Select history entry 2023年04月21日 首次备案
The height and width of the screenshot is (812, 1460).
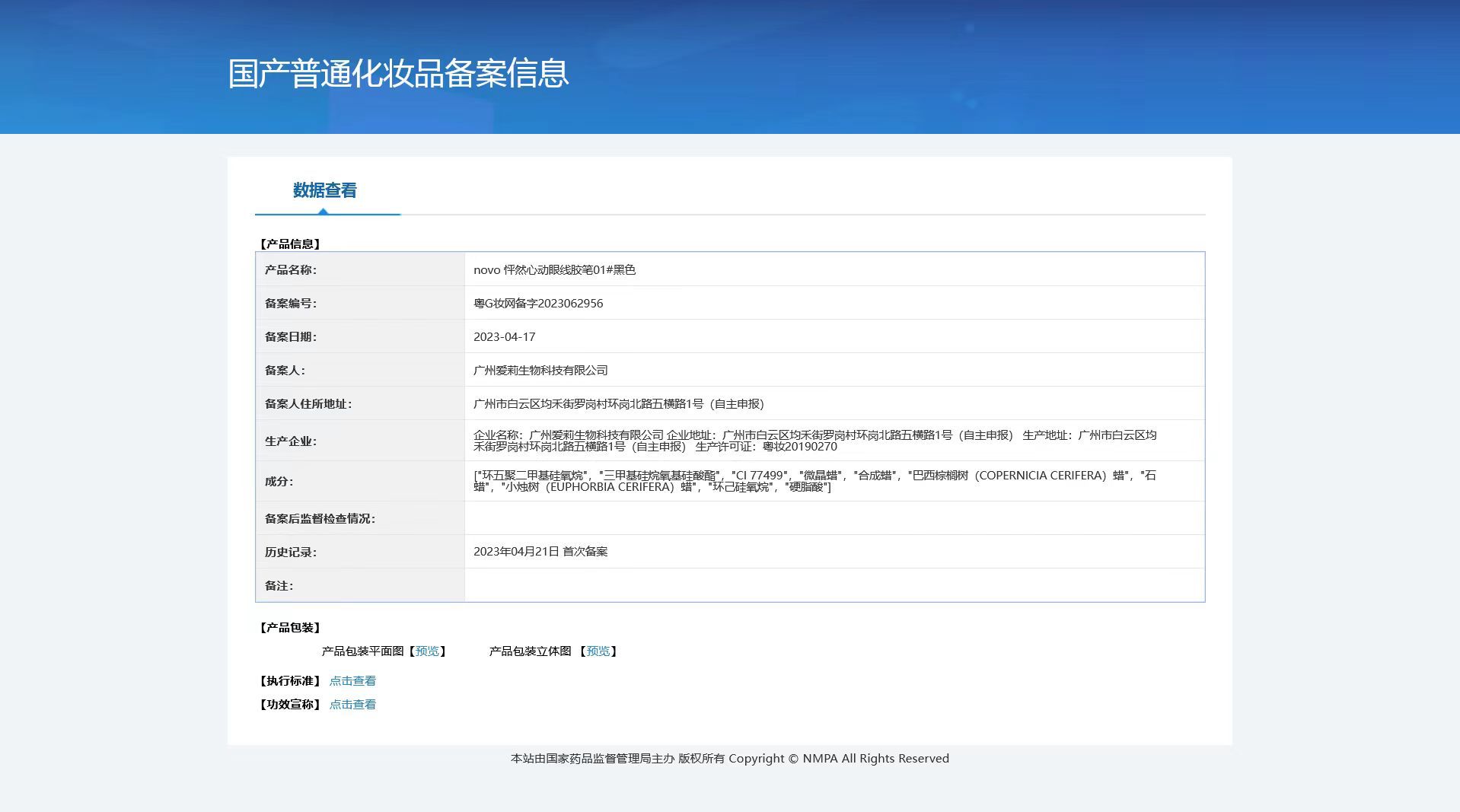click(x=540, y=552)
